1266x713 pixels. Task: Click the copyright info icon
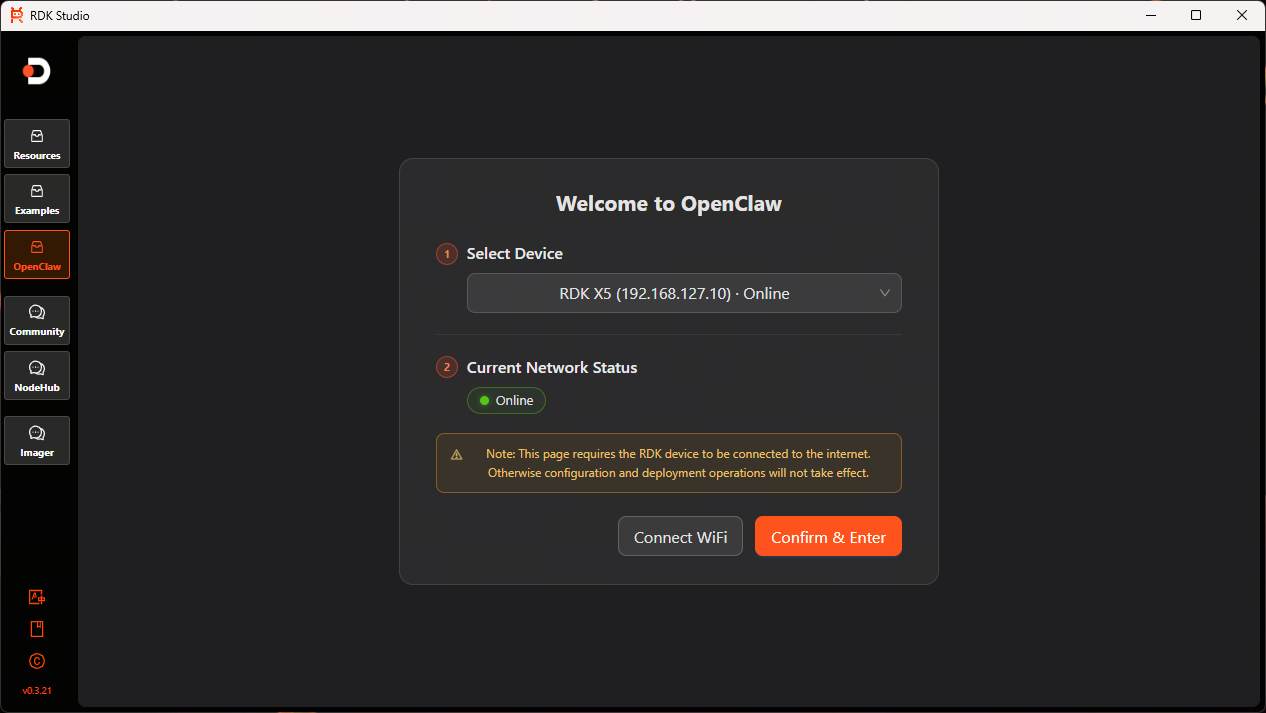tap(37, 661)
